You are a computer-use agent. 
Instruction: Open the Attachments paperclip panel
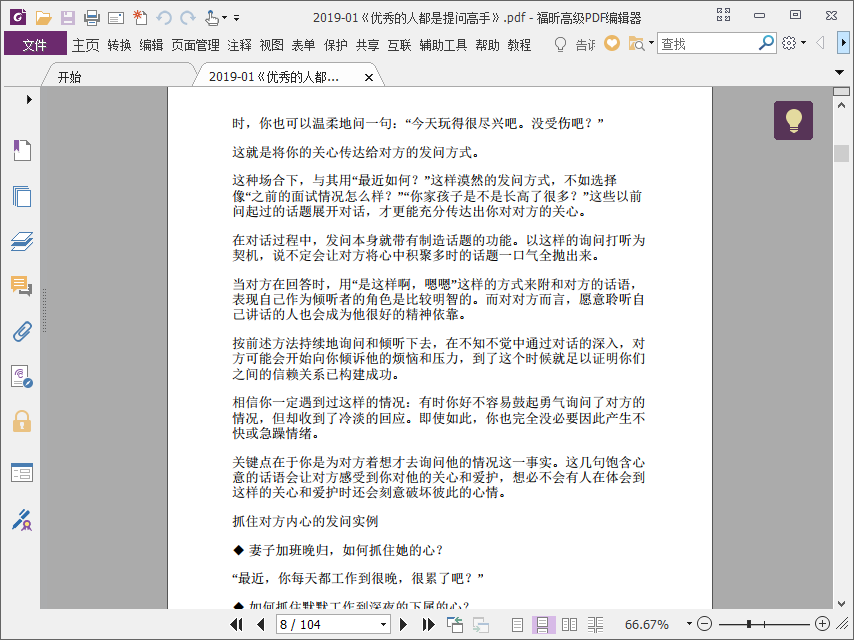pos(22,331)
